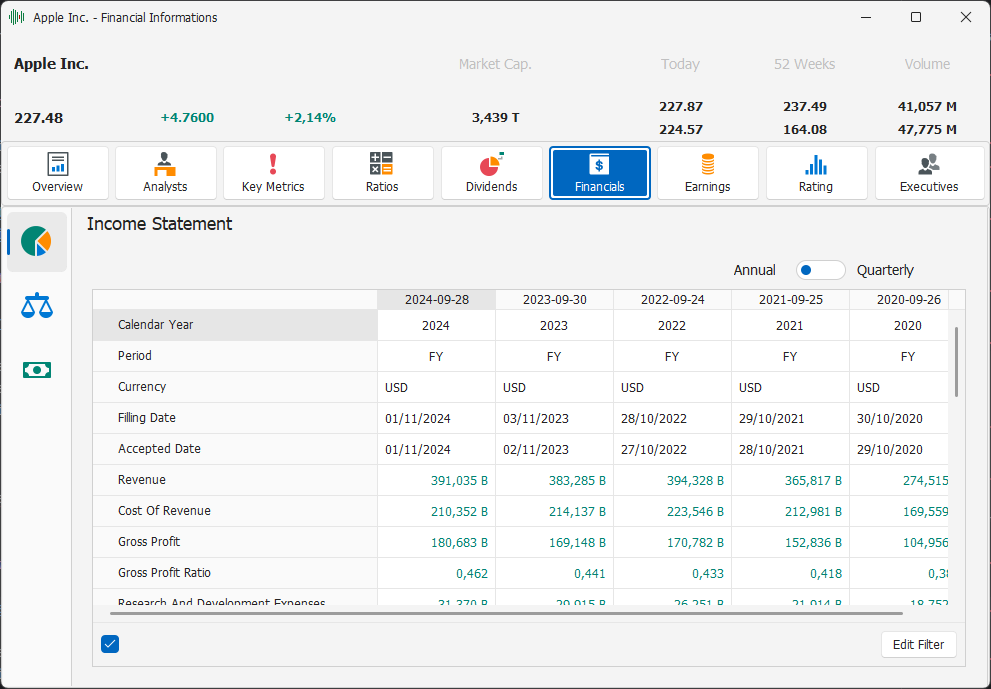
Task: Click the Edit Filter button
Action: coord(918,644)
